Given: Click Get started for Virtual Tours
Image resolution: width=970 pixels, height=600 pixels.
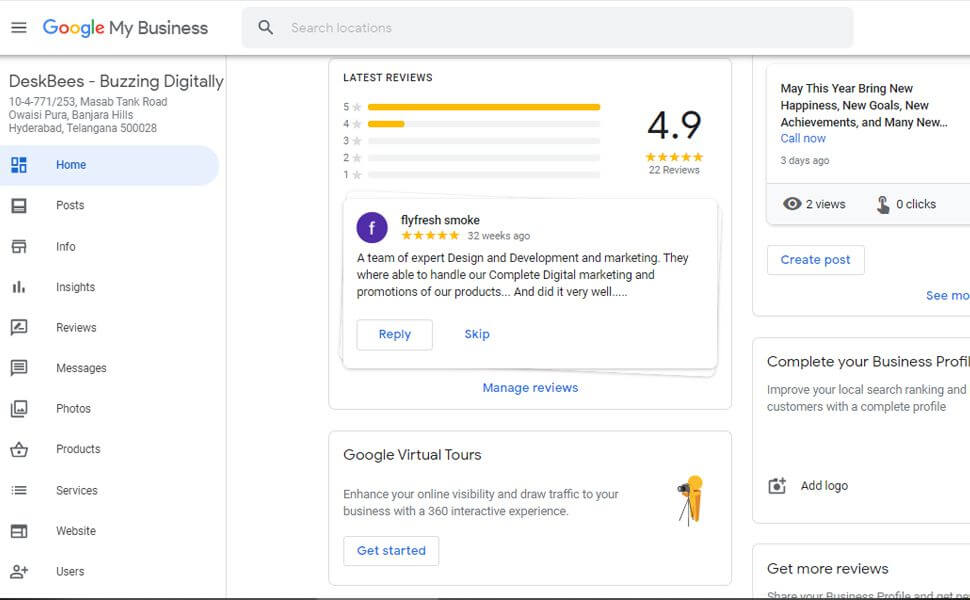Looking at the screenshot, I should [391, 551].
